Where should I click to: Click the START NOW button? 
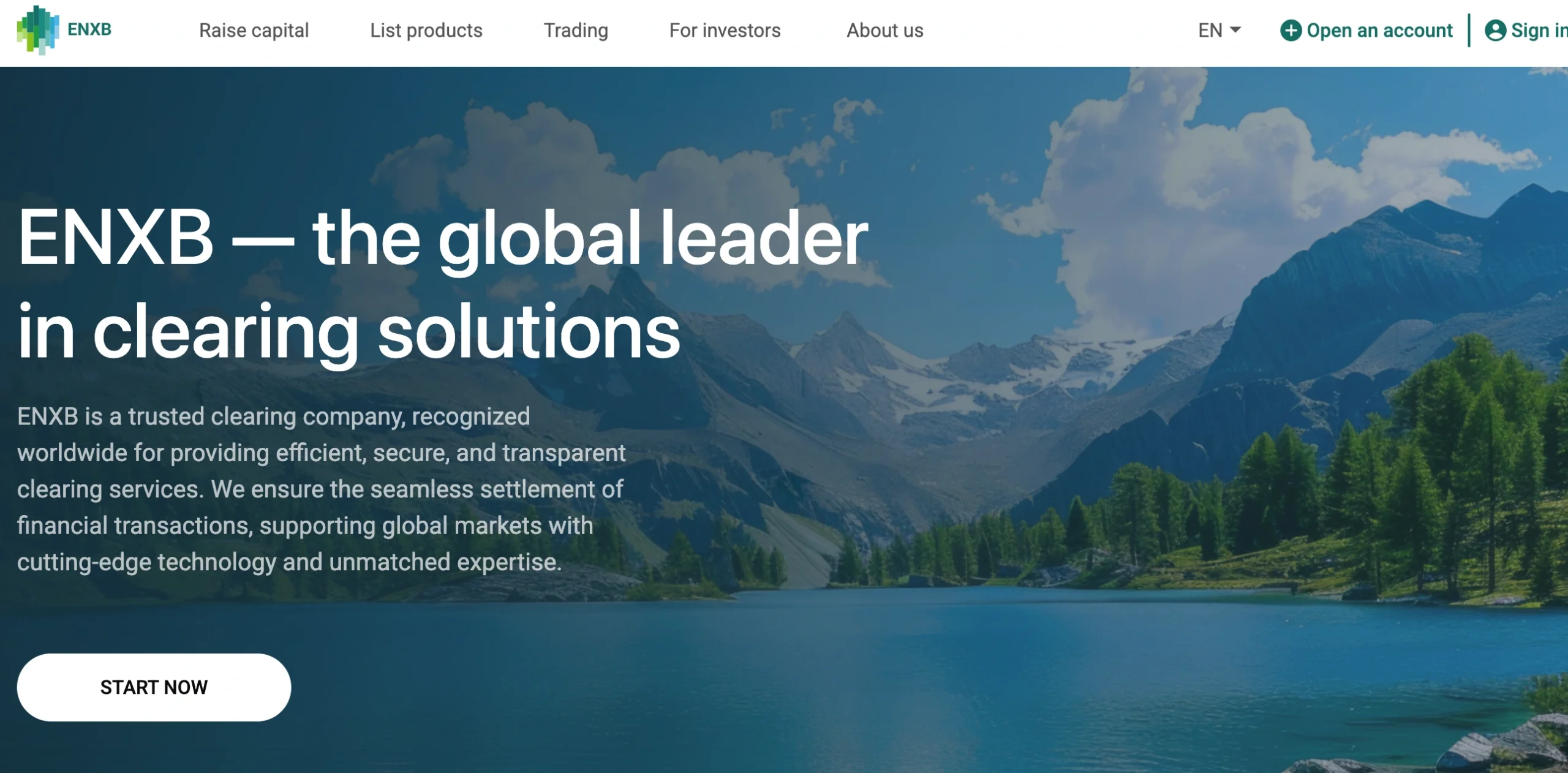[154, 687]
